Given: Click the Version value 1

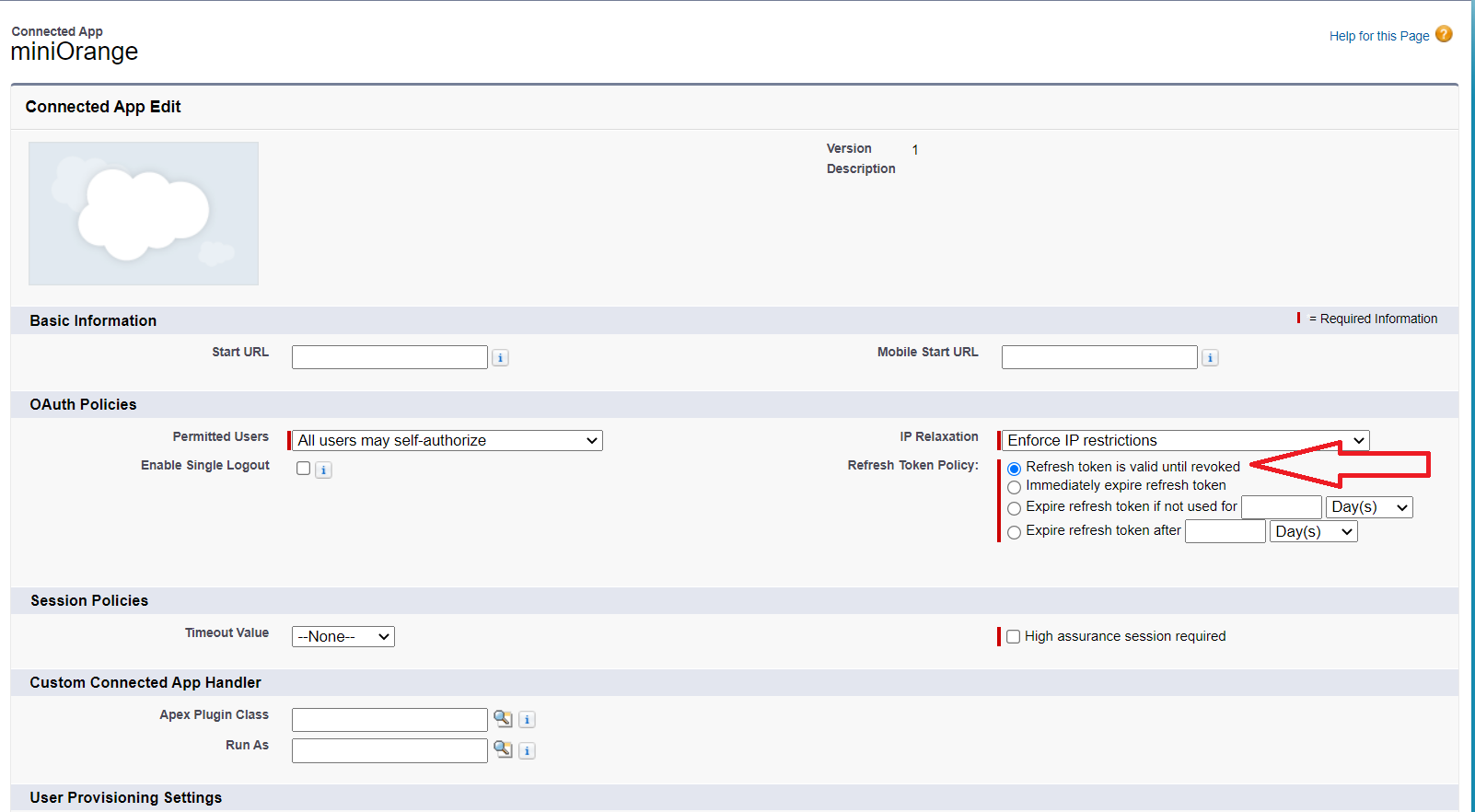Looking at the screenshot, I should 915,150.
